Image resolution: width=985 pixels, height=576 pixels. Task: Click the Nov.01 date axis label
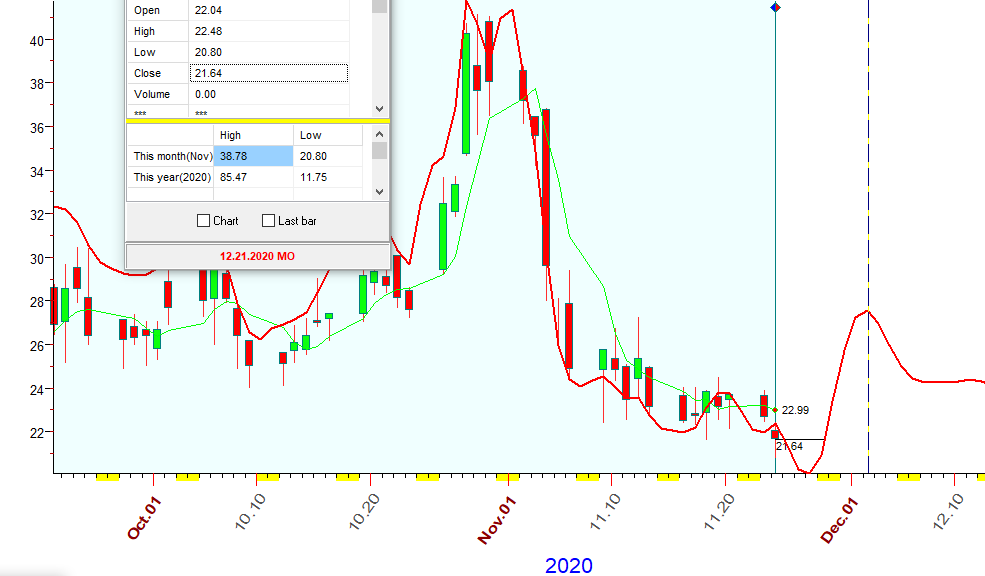point(495,518)
